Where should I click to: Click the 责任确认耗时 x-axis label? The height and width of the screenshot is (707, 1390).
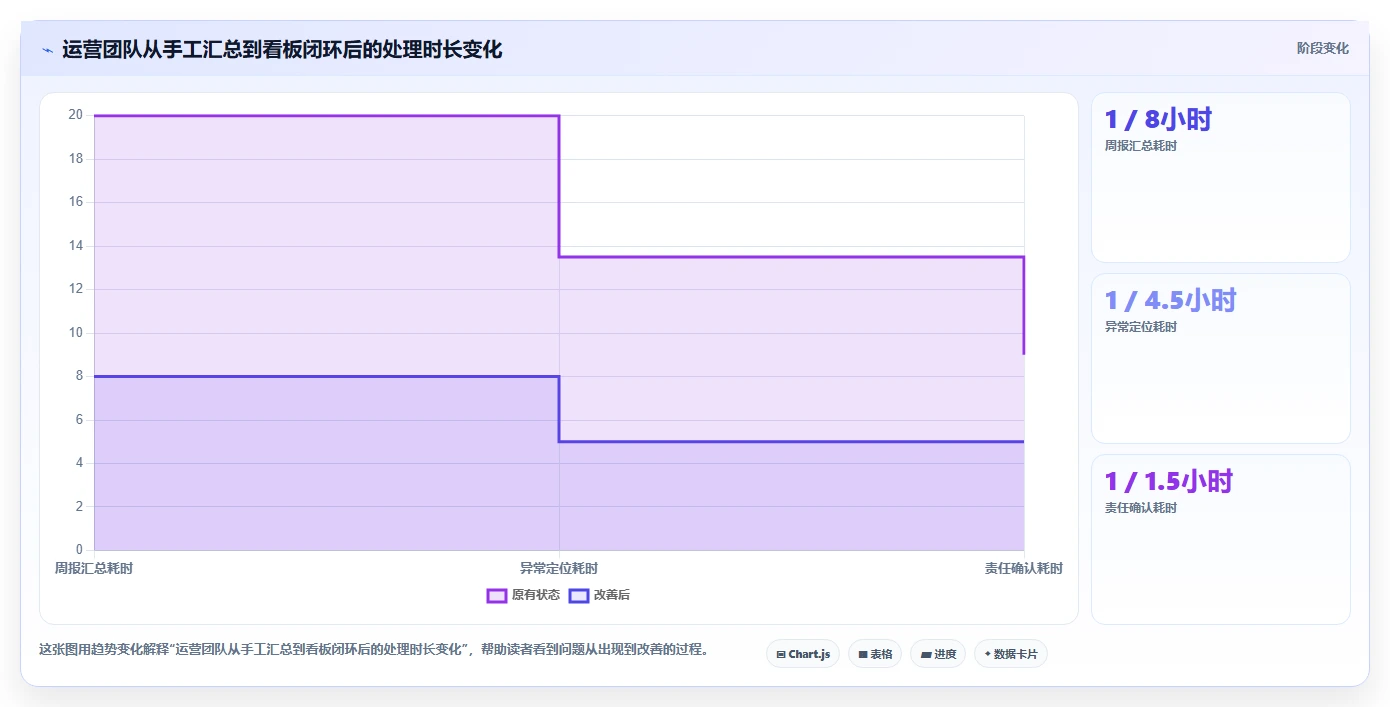pos(1024,568)
